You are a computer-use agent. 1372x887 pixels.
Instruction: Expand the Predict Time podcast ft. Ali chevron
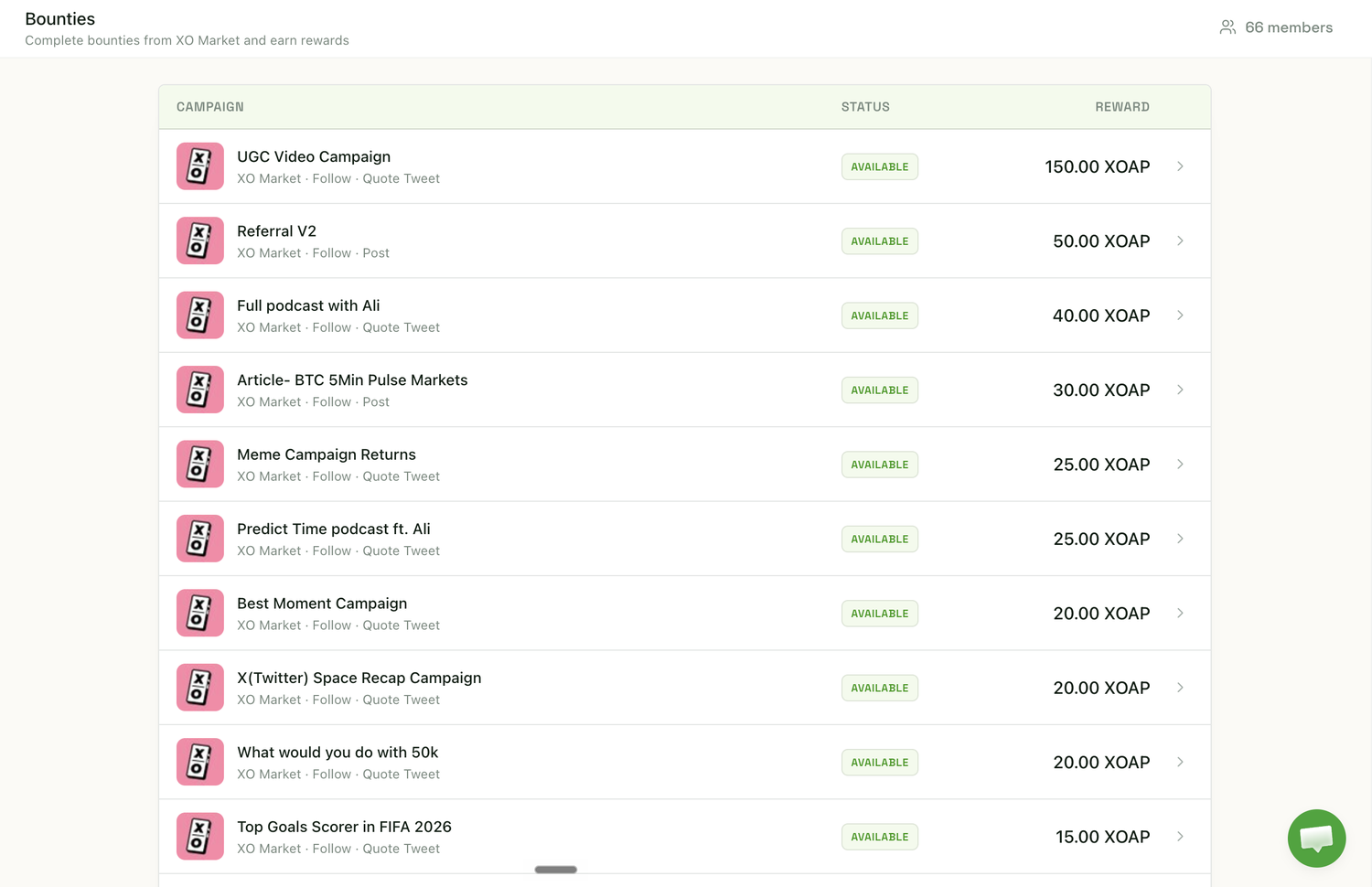[x=1181, y=539]
